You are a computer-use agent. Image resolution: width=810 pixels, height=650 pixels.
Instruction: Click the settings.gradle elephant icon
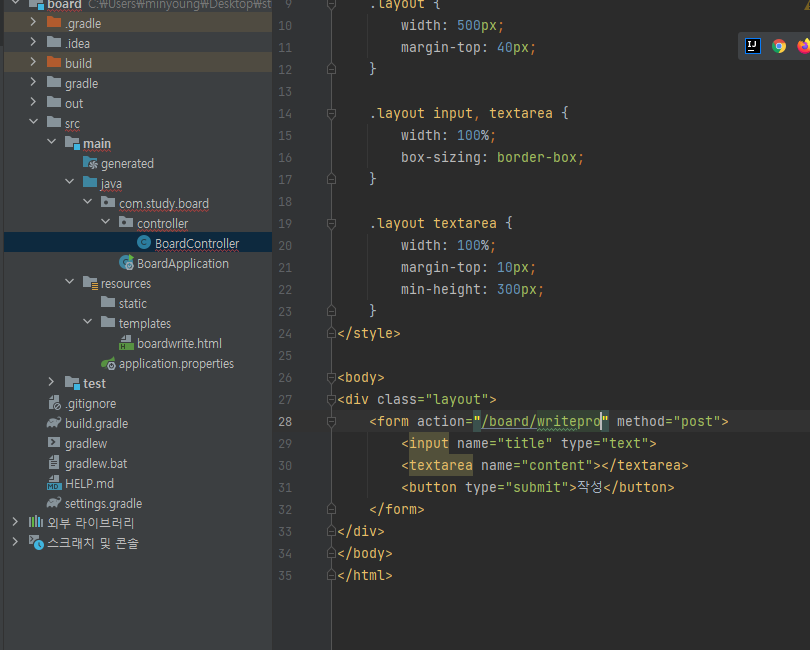[54, 503]
